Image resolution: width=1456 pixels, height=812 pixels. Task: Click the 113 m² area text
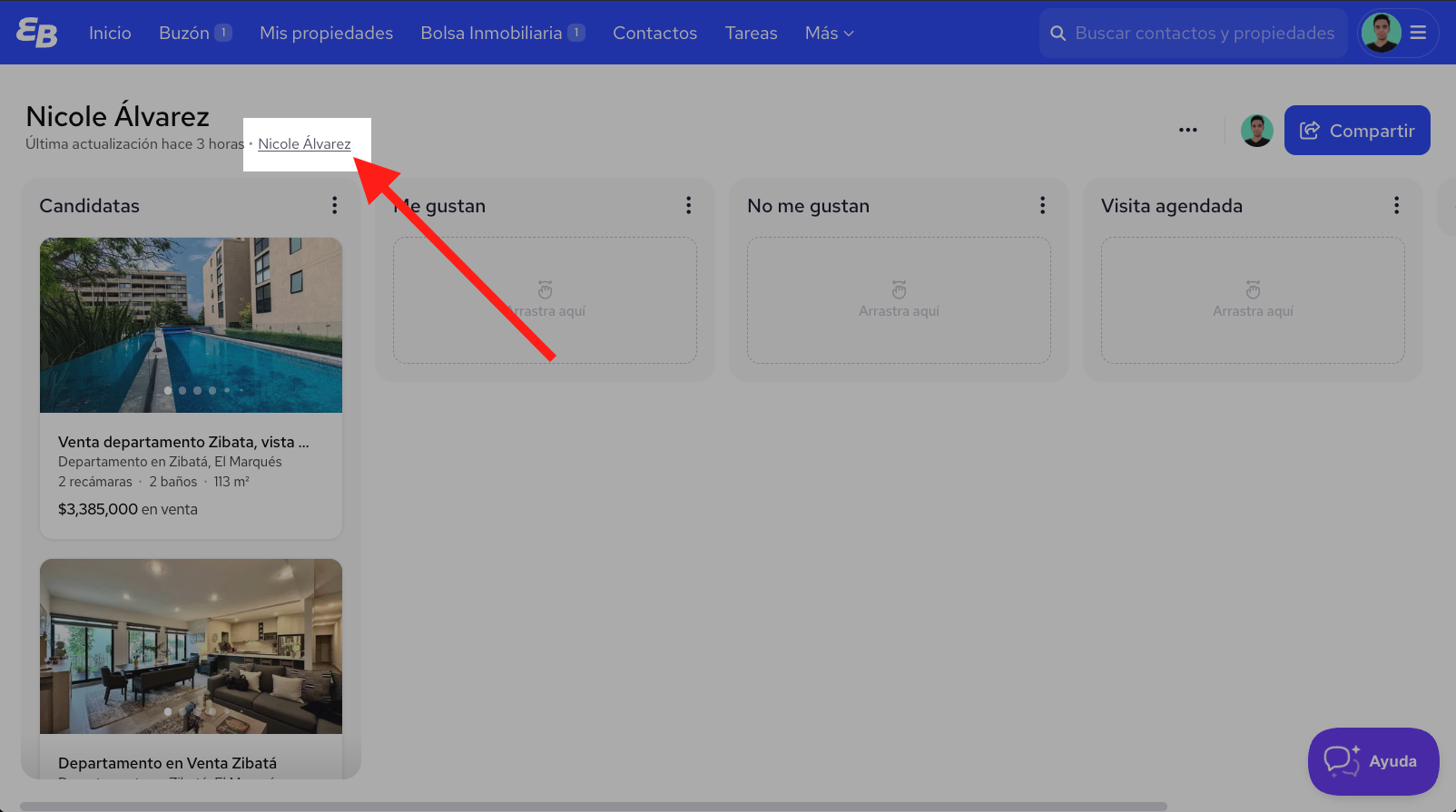(231, 482)
